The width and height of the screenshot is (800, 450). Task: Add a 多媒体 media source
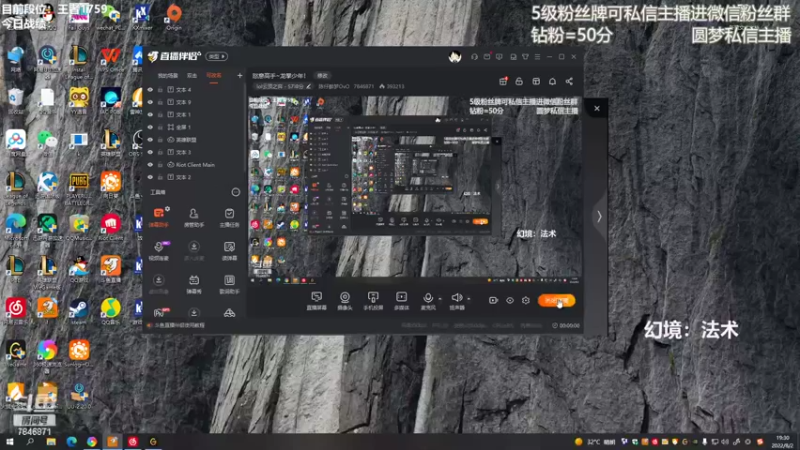tap(402, 301)
